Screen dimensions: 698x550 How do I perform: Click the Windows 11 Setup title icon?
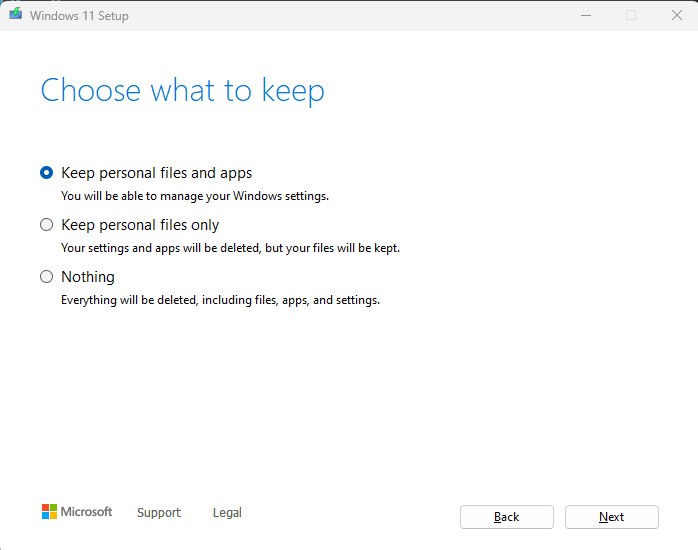click(x=16, y=14)
